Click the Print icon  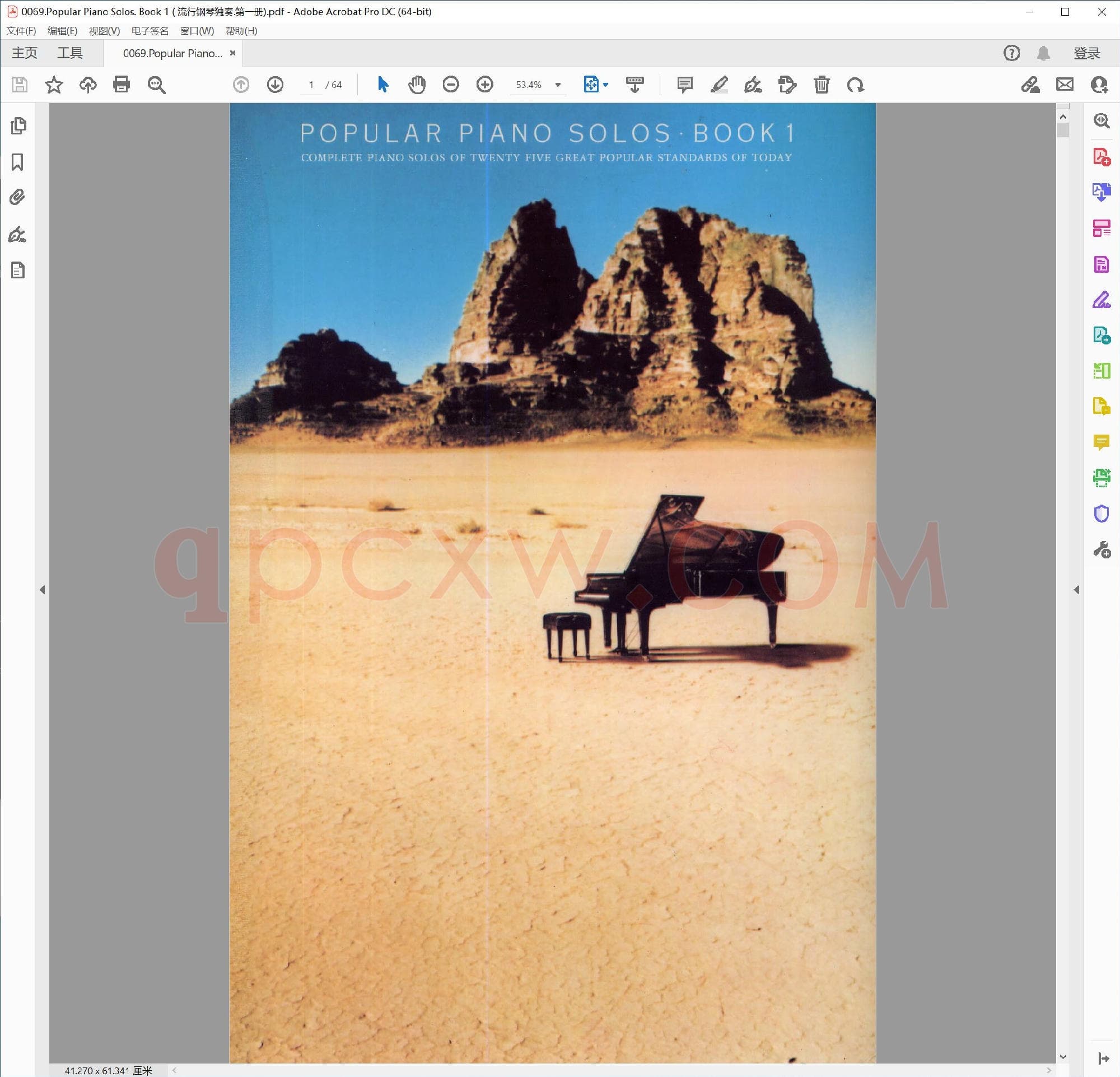pyautogui.click(x=122, y=85)
